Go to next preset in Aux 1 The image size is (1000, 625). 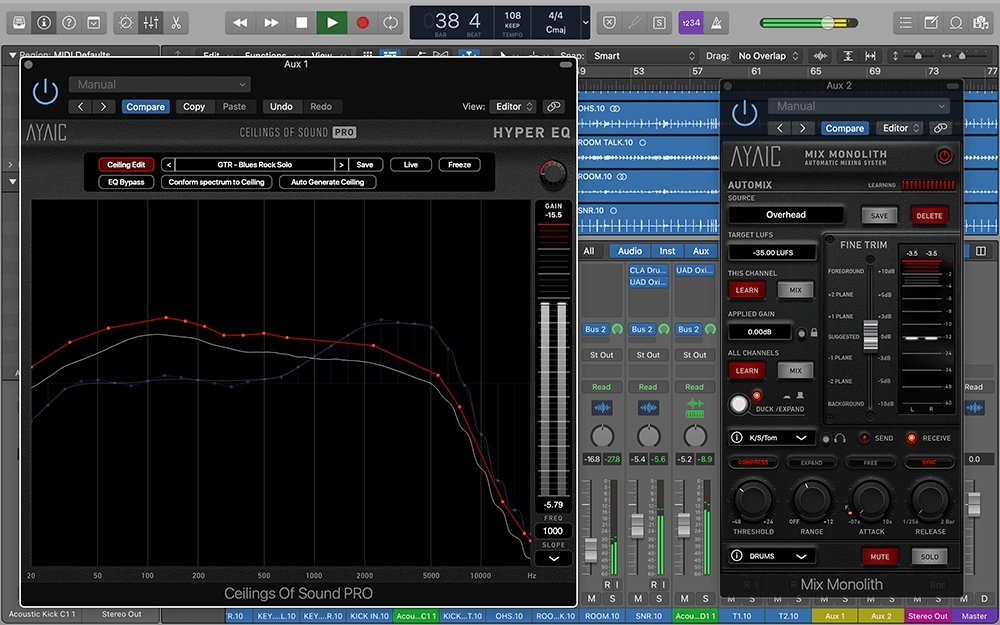(x=103, y=107)
